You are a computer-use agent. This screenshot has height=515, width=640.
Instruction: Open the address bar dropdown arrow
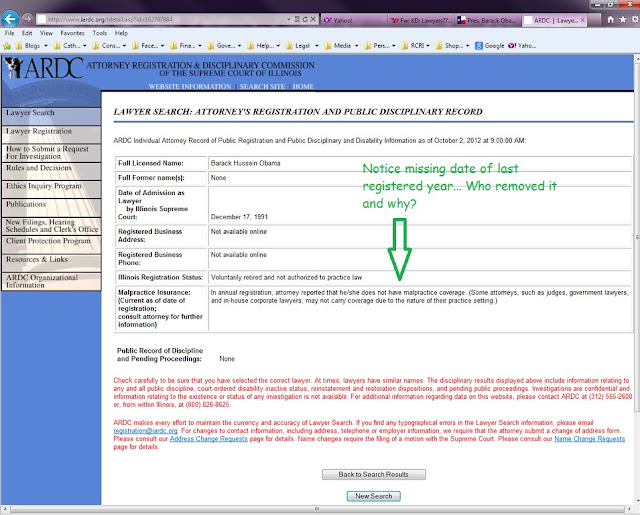click(x=289, y=19)
